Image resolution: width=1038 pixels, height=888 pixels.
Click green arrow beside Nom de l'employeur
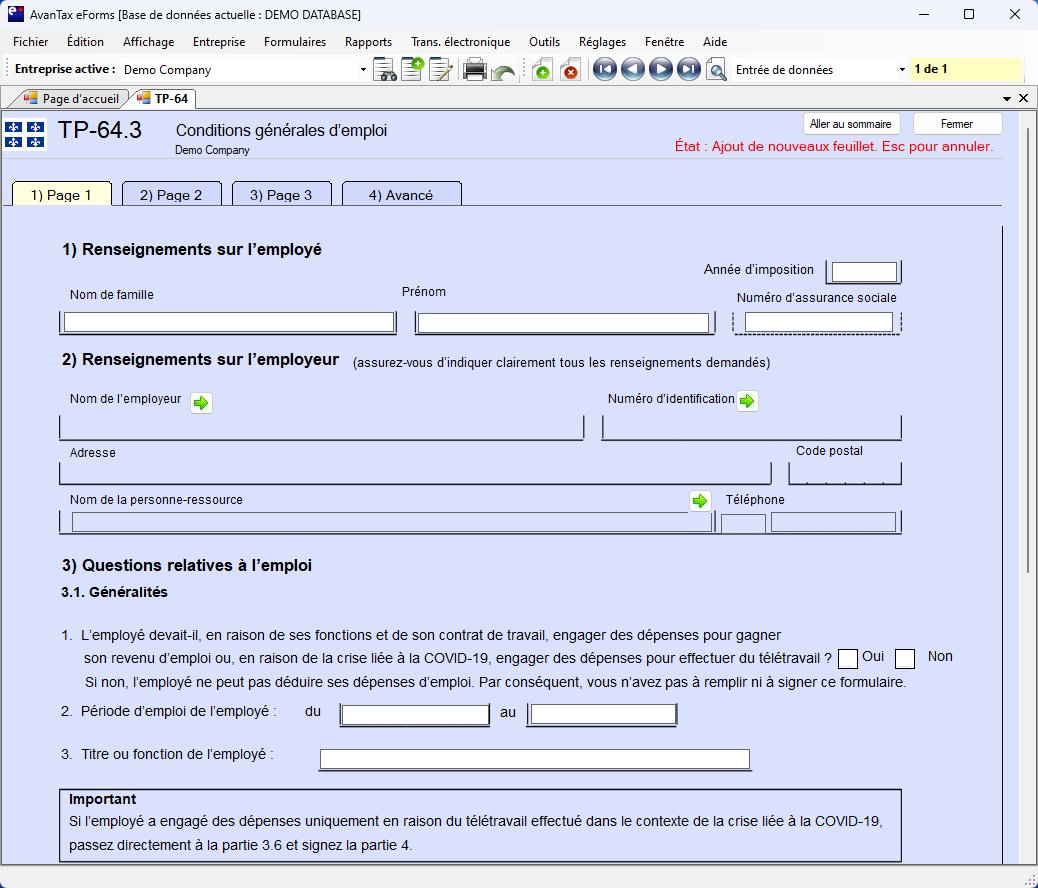tap(201, 403)
